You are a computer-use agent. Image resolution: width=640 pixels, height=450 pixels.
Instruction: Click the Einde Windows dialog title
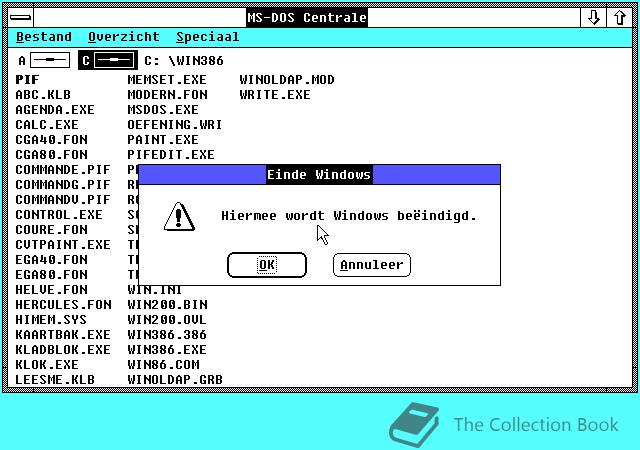click(x=319, y=175)
